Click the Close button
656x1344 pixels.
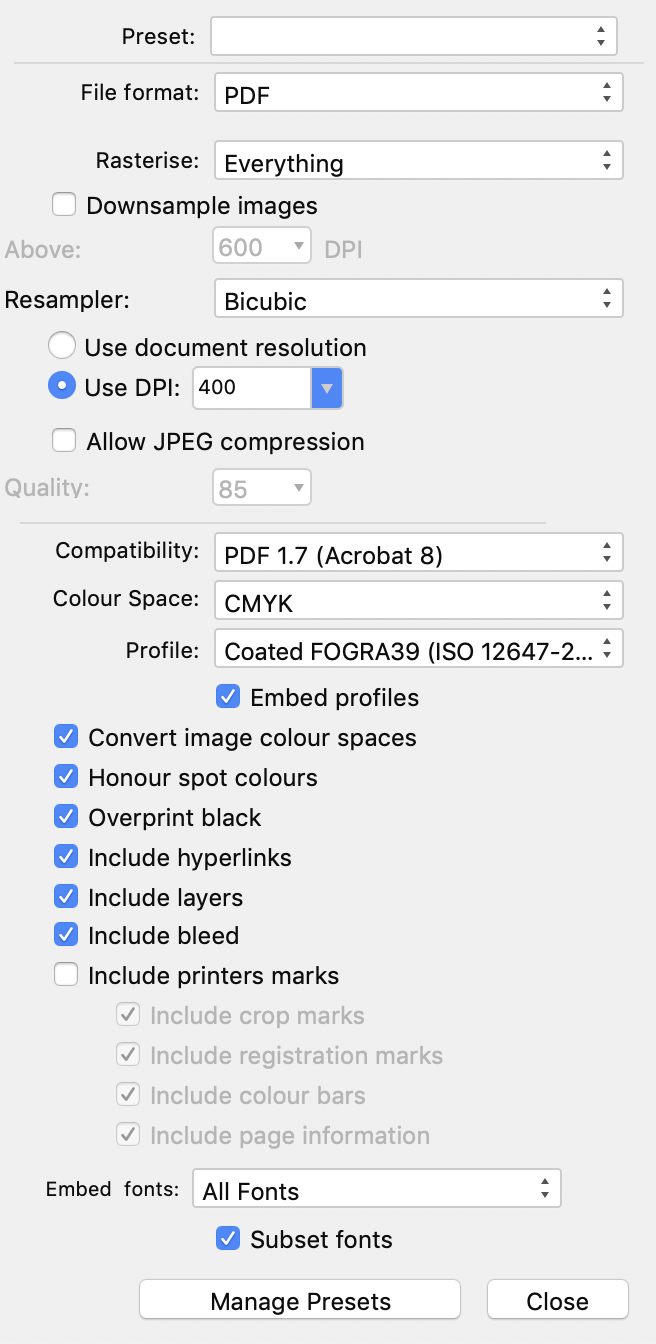click(558, 1299)
